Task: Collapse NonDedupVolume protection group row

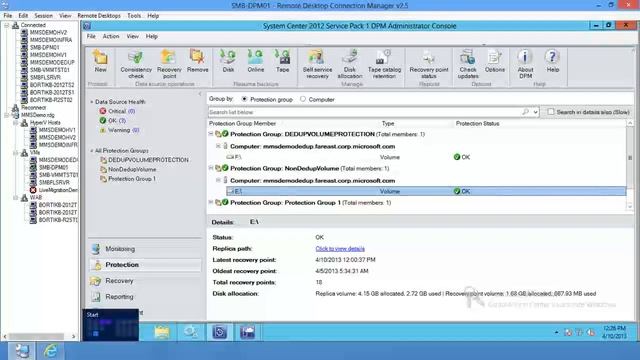Action: (211, 168)
